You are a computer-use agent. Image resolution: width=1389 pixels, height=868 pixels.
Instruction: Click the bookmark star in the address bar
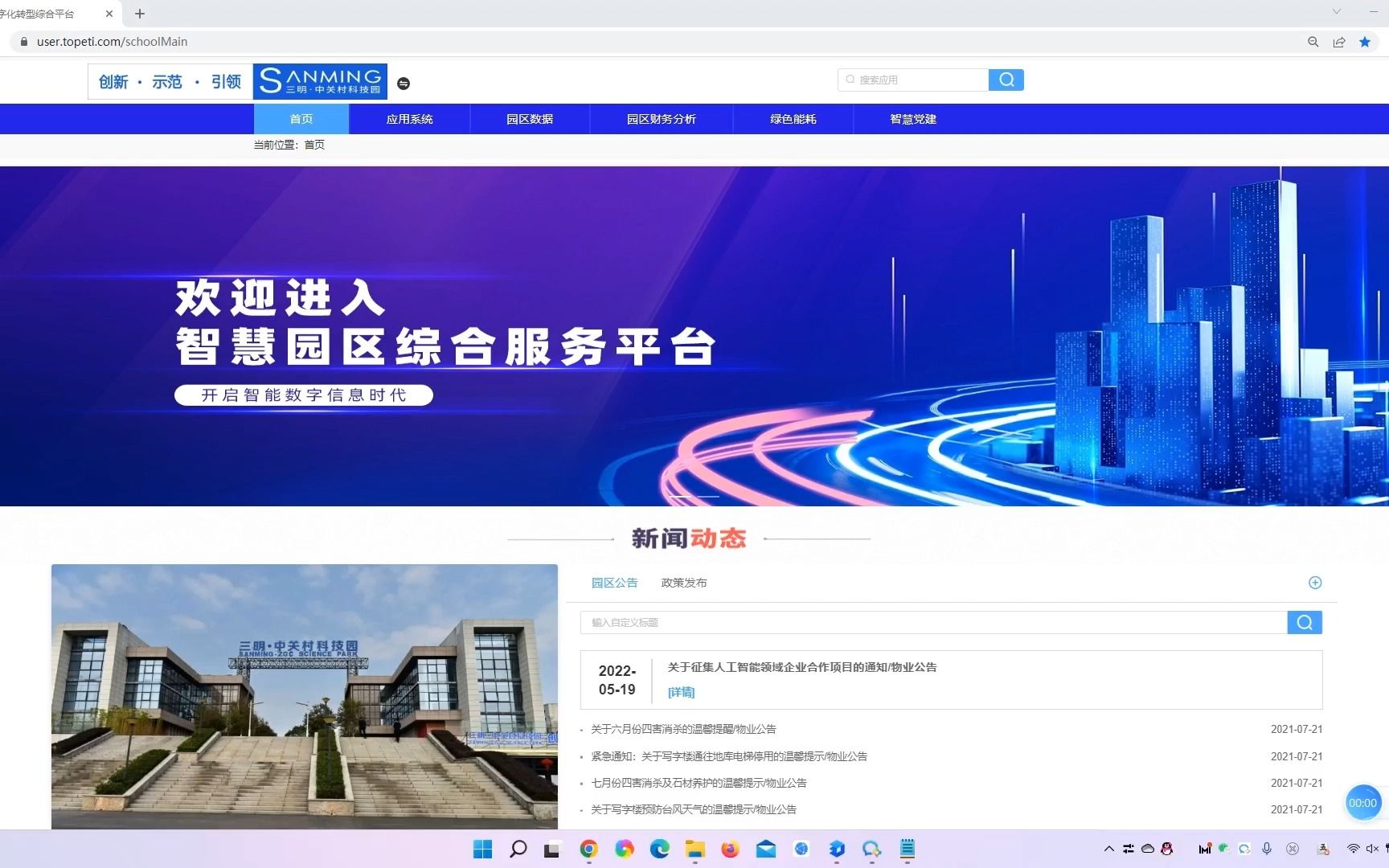point(1364,42)
